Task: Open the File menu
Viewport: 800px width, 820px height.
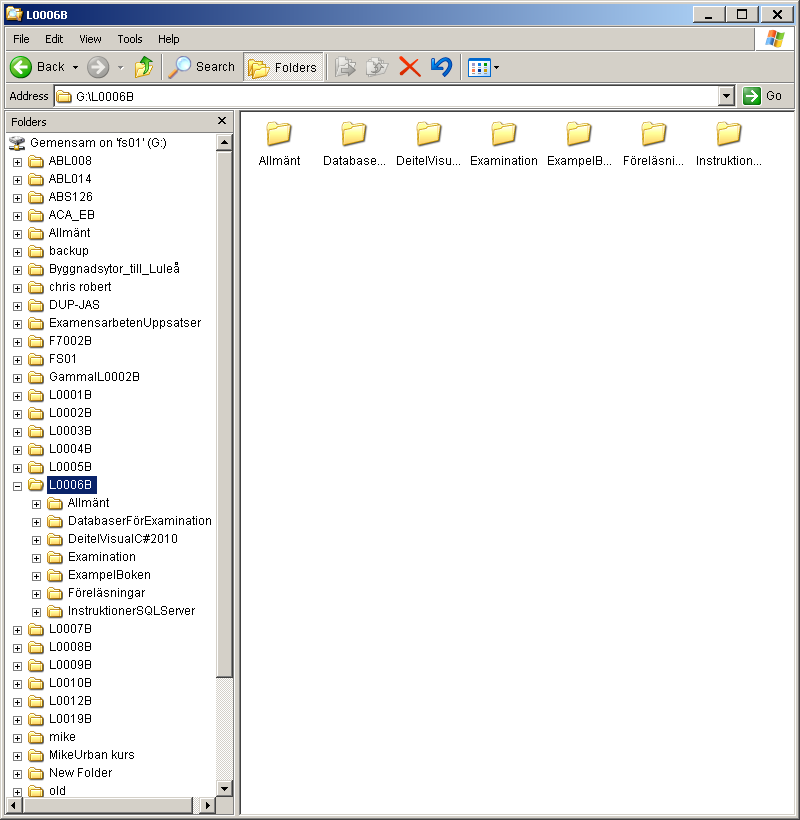Action: pos(21,39)
